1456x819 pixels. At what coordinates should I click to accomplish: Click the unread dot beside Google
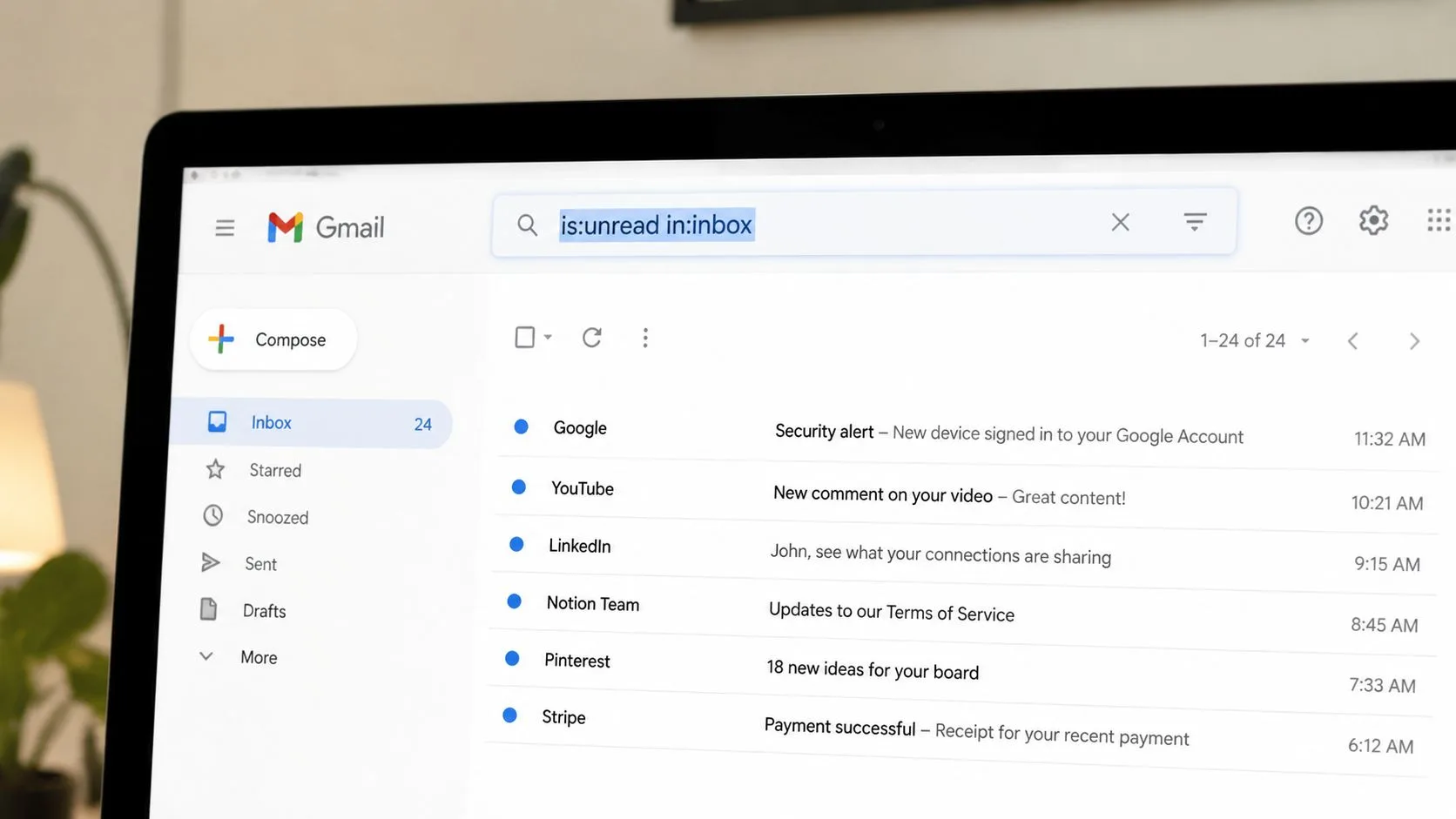[x=521, y=426]
